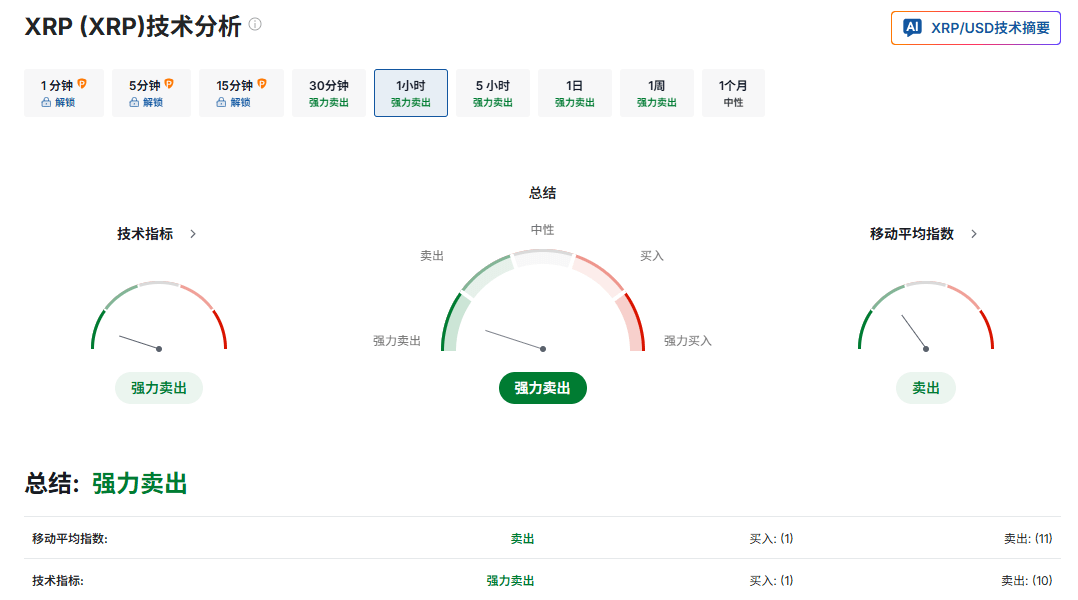The height and width of the screenshot is (600, 1078).
Task: Click the 技术指标 gauge dial
Action: (x=159, y=316)
